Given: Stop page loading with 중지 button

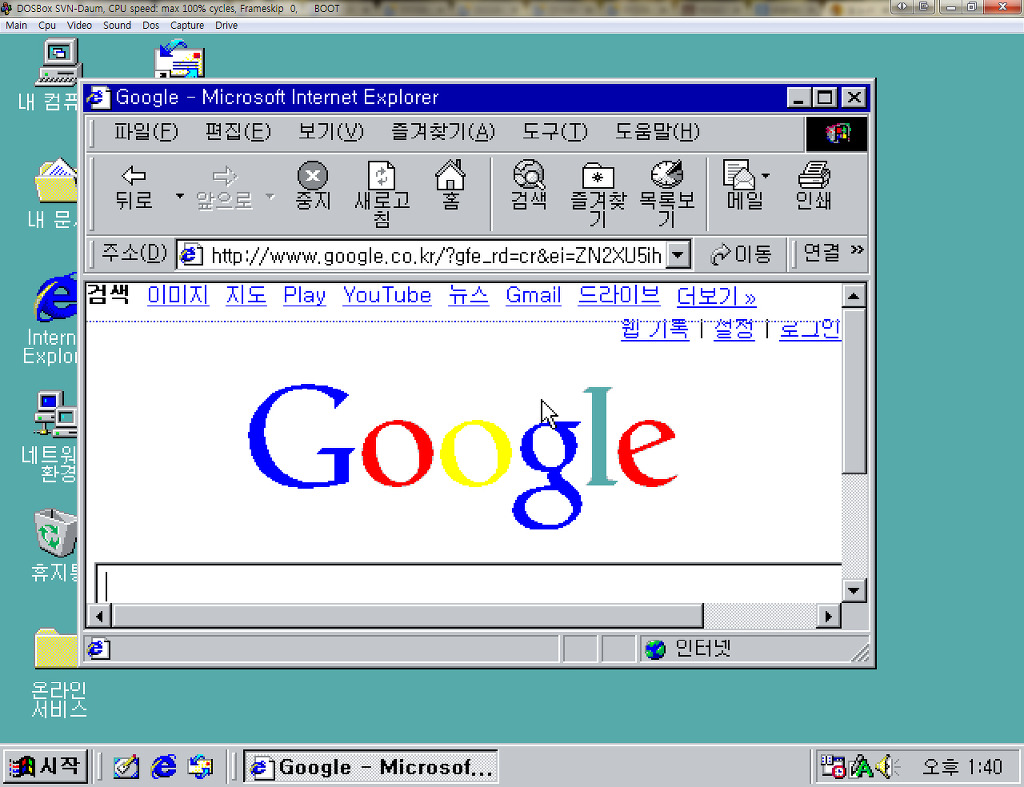Looking at the screenshot, I should (x=313, y=187).
